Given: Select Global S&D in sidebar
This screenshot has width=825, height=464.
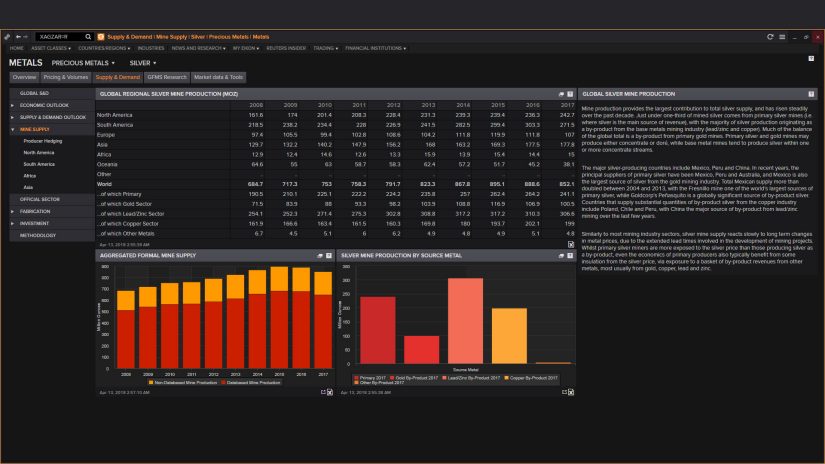Looking at the screenshot, I should 52,93.
